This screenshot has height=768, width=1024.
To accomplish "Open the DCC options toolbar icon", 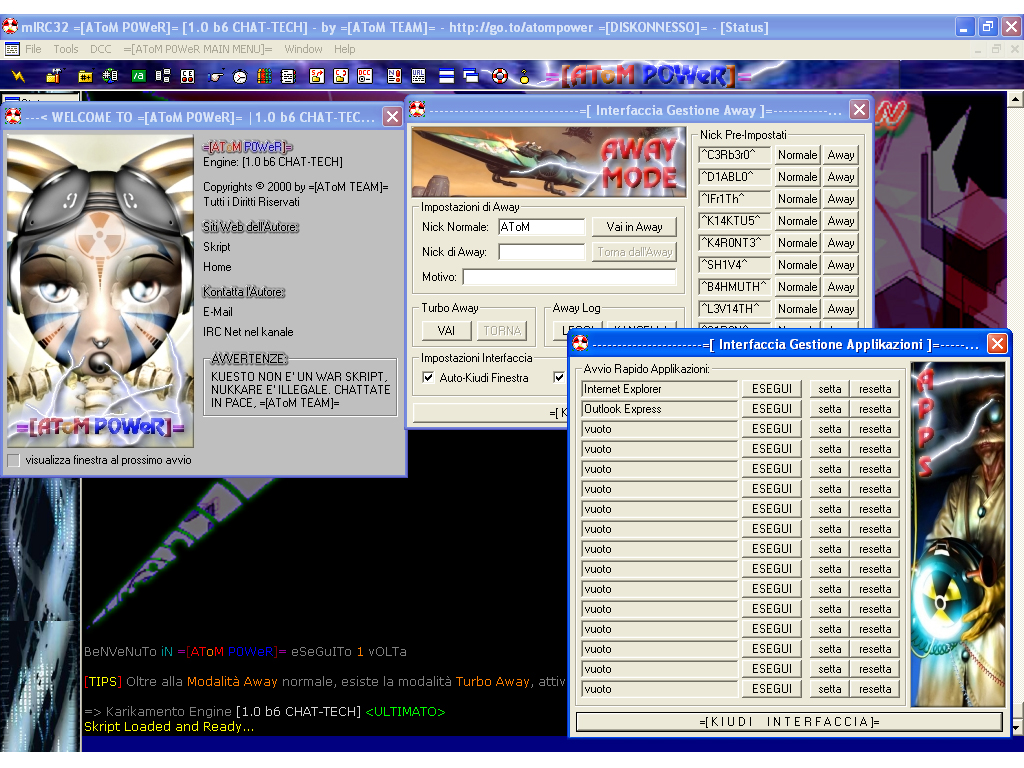I will tap(365, 75).
